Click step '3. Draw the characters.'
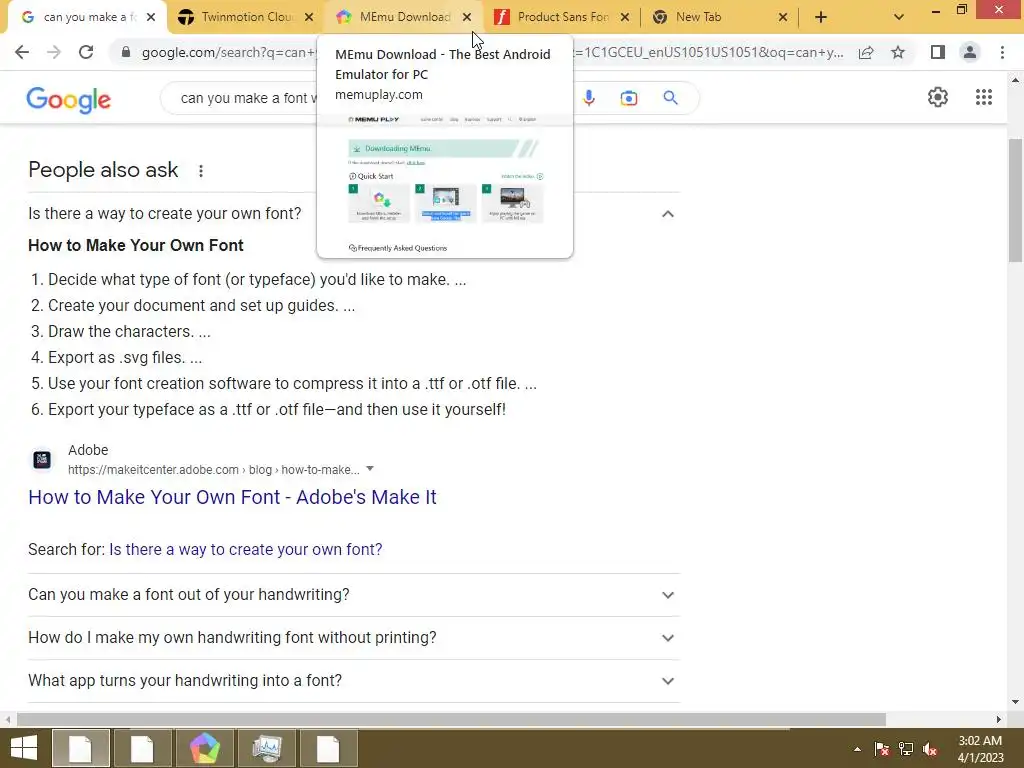The width and height of the screenshot is (1024, 768). click(120, 331)
